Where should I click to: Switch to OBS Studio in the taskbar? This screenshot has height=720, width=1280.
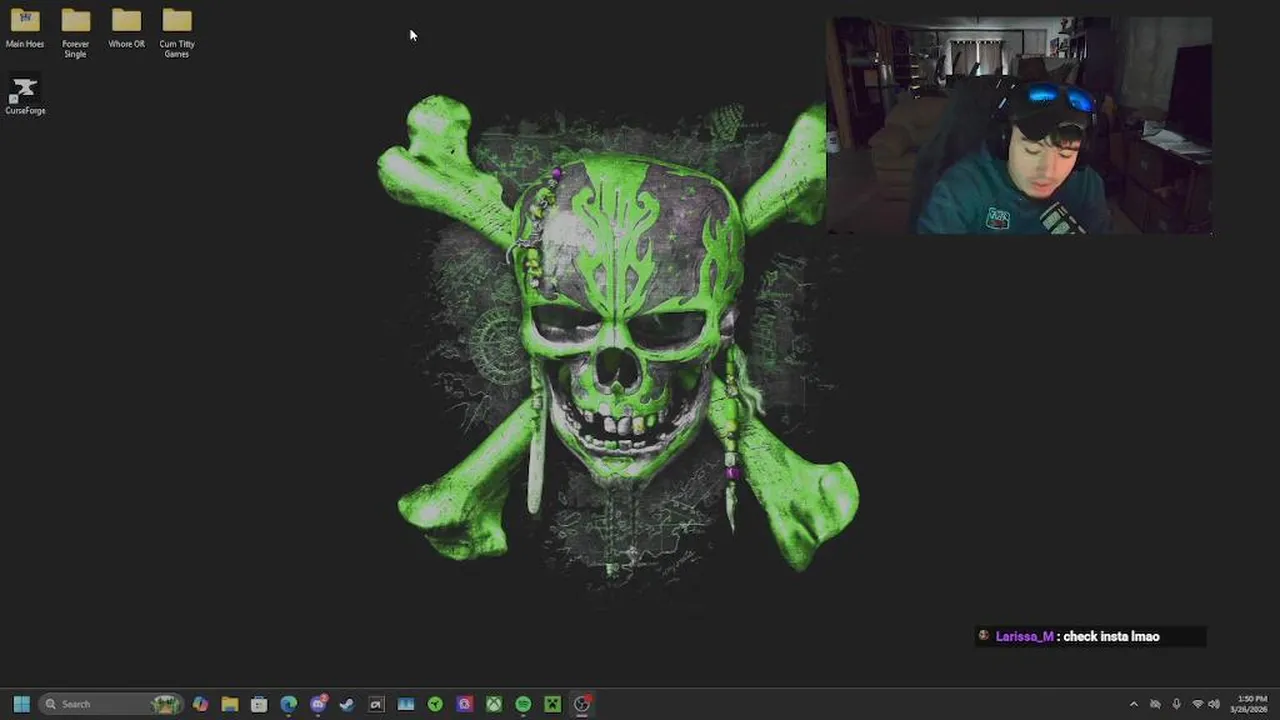tap(582, 704)
